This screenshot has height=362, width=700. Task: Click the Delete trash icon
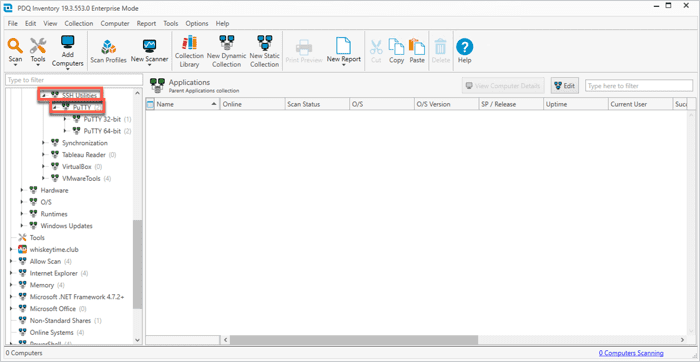(x=441, y=47)
